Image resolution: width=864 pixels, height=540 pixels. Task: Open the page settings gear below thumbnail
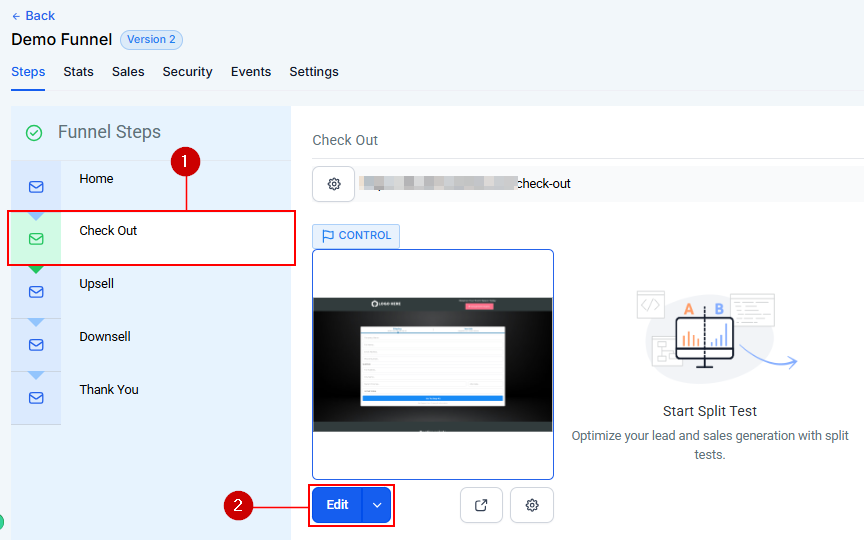click(532, 505)
